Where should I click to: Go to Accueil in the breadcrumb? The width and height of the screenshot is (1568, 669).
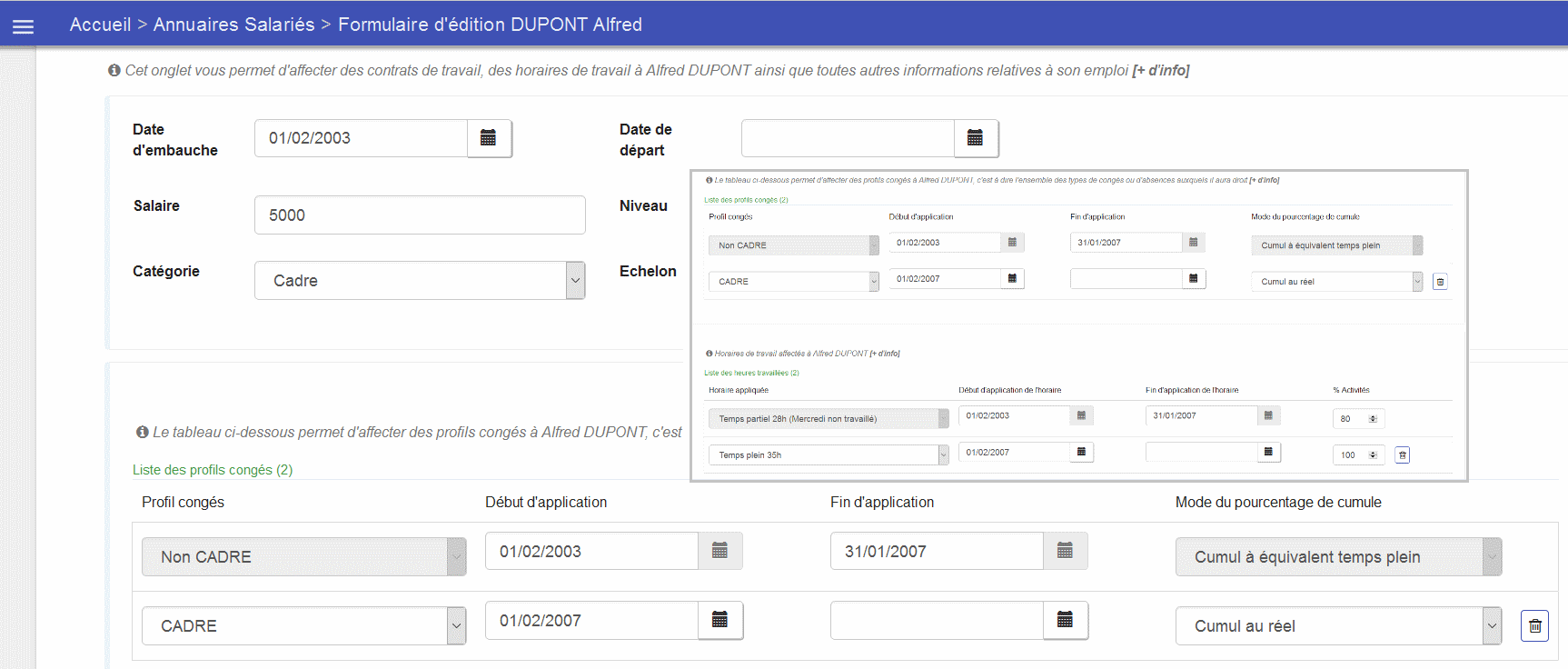coord(100,25)
